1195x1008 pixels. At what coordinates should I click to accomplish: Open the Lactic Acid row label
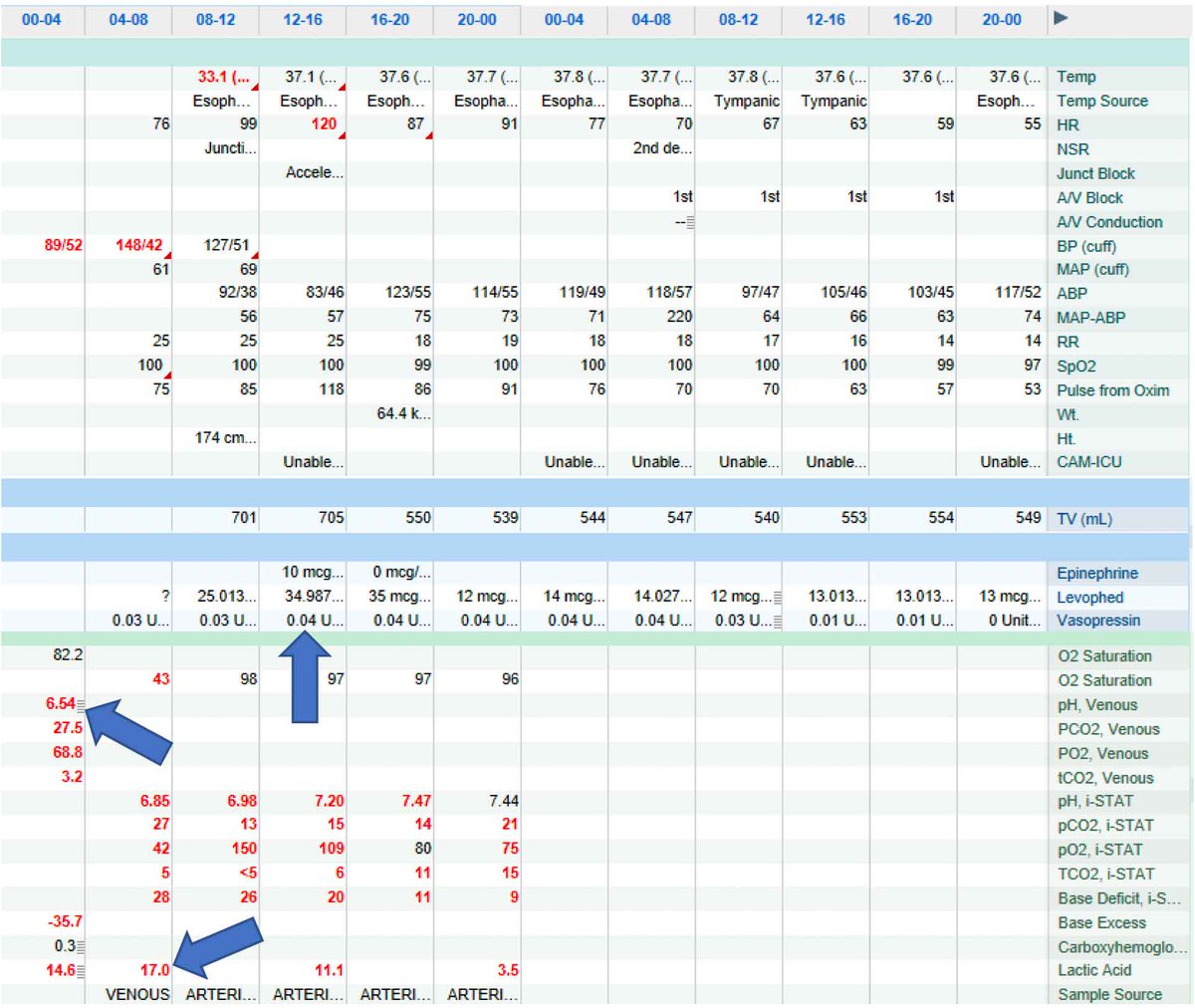1094,970
